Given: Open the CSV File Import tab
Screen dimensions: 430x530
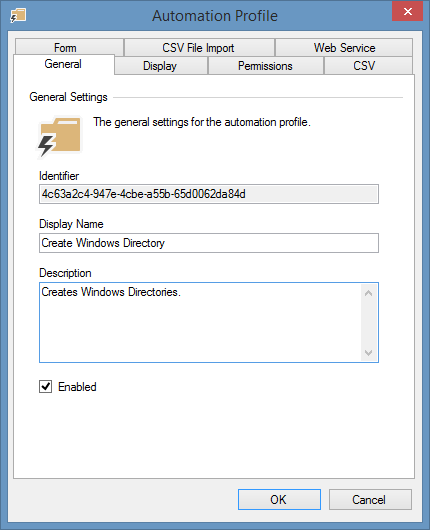Looking at the screenshot, I should coord(199,47).
